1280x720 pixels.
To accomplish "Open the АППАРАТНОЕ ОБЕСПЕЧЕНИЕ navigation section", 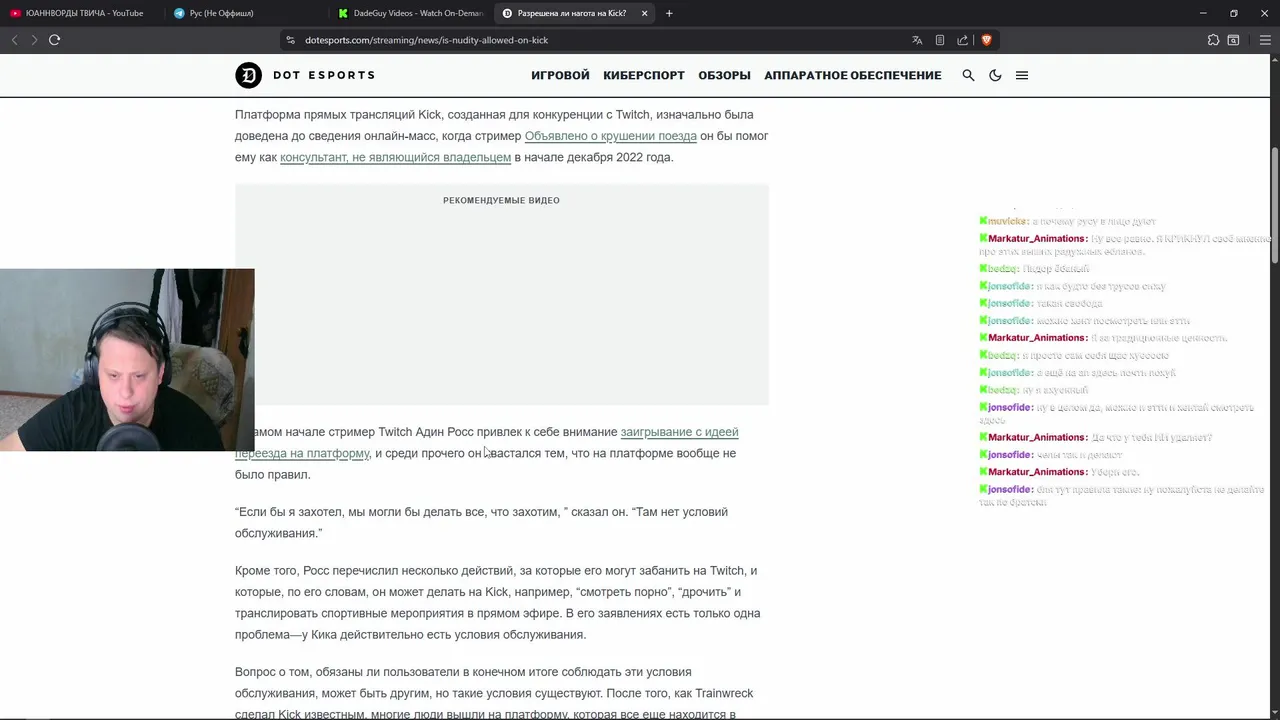I will coord(853,75).
